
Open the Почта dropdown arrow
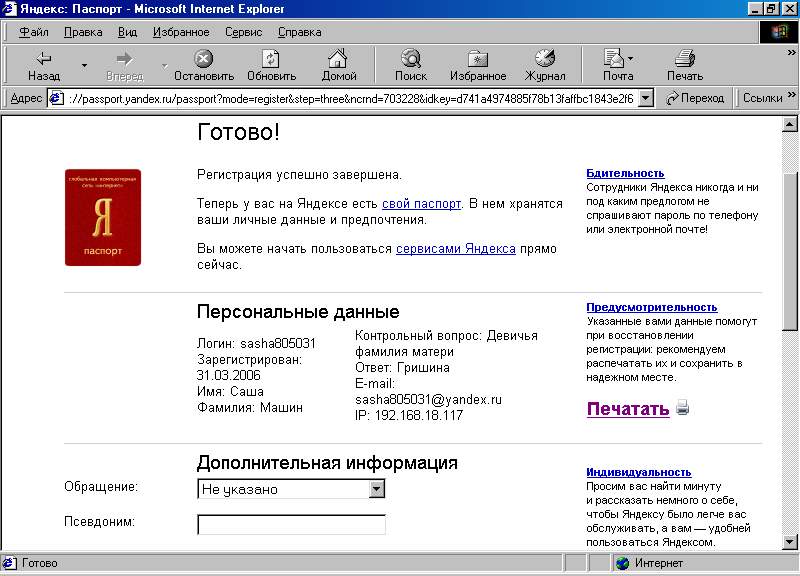coord(631,59)
